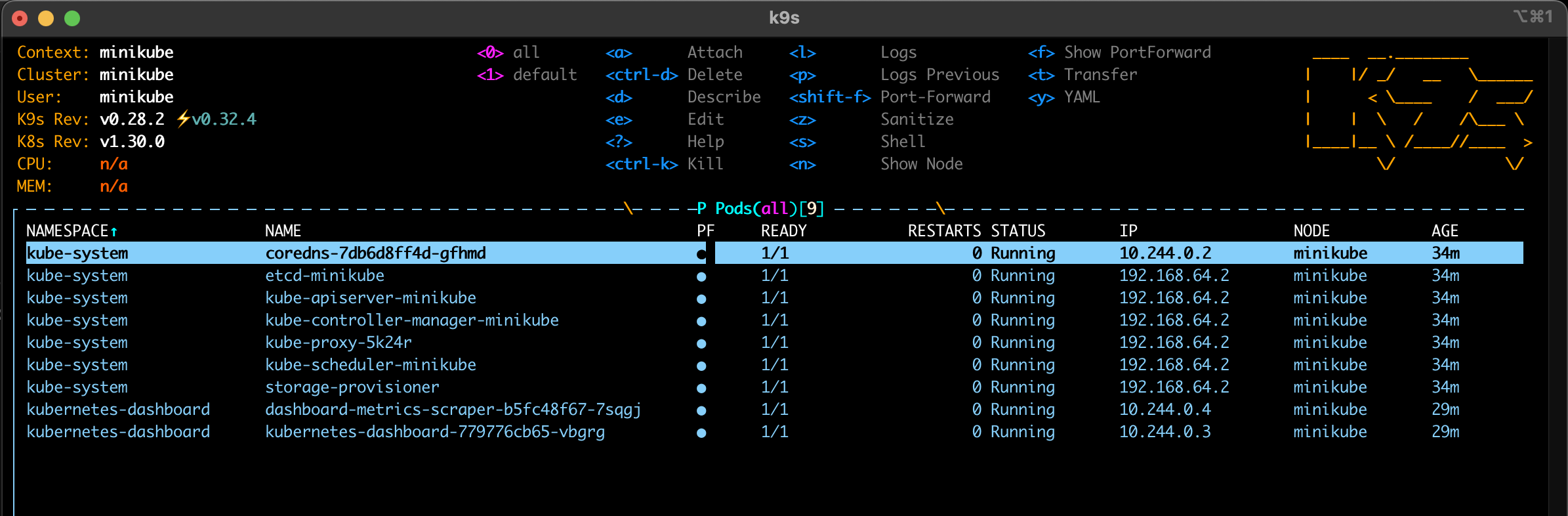Image resolution: width=1568 pixels, height=516 pixels.
Task: Click IP 10.244.0.4 of metrics scraper
Action: pos(1165,409)
